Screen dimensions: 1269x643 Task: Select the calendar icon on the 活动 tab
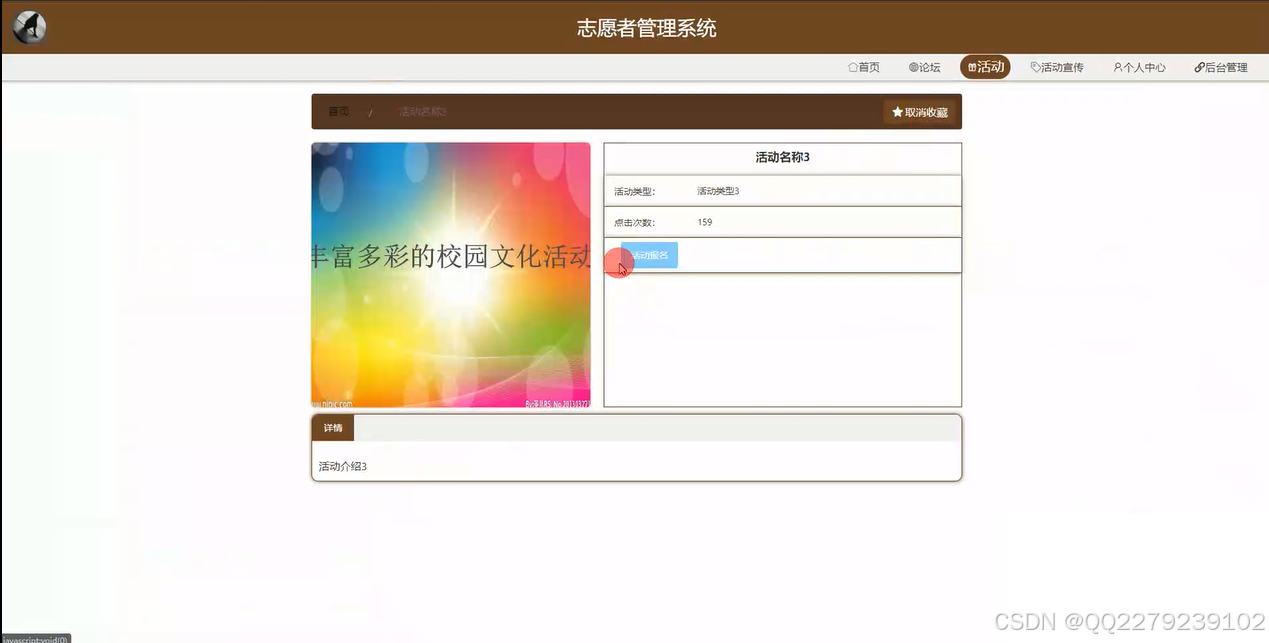(x=972, y=66)
